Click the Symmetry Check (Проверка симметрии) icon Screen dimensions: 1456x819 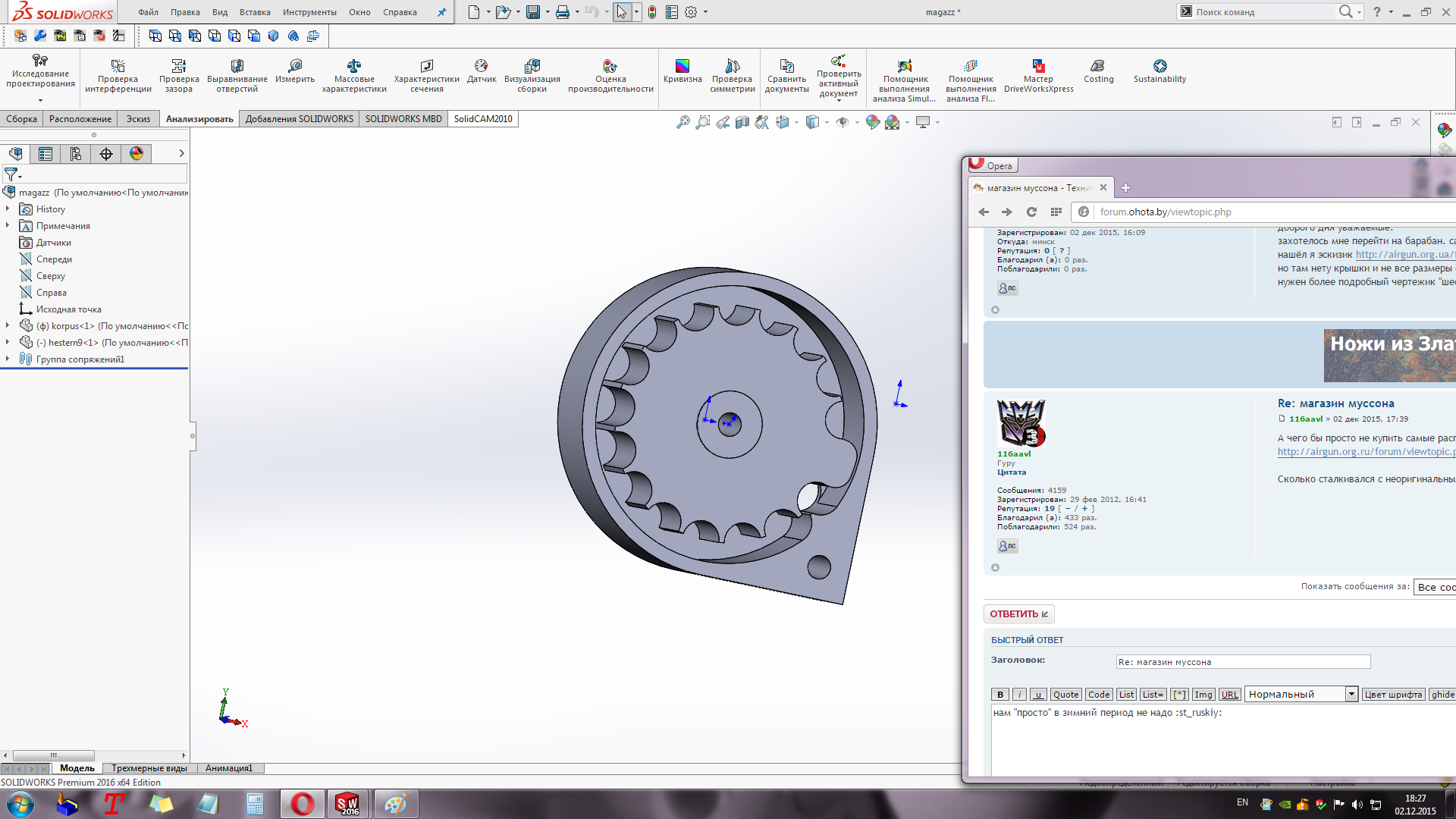point(732,75)
